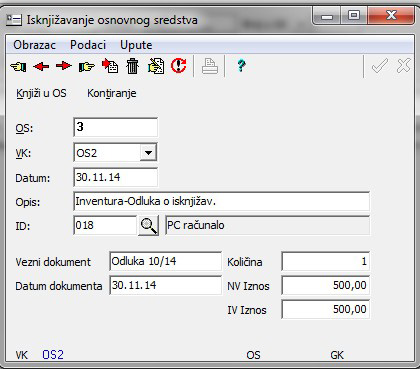The width and height of the screenshot is (420, 369).
Task: Click the red refresh exclamation icon
Action: [x=179, y=65]
